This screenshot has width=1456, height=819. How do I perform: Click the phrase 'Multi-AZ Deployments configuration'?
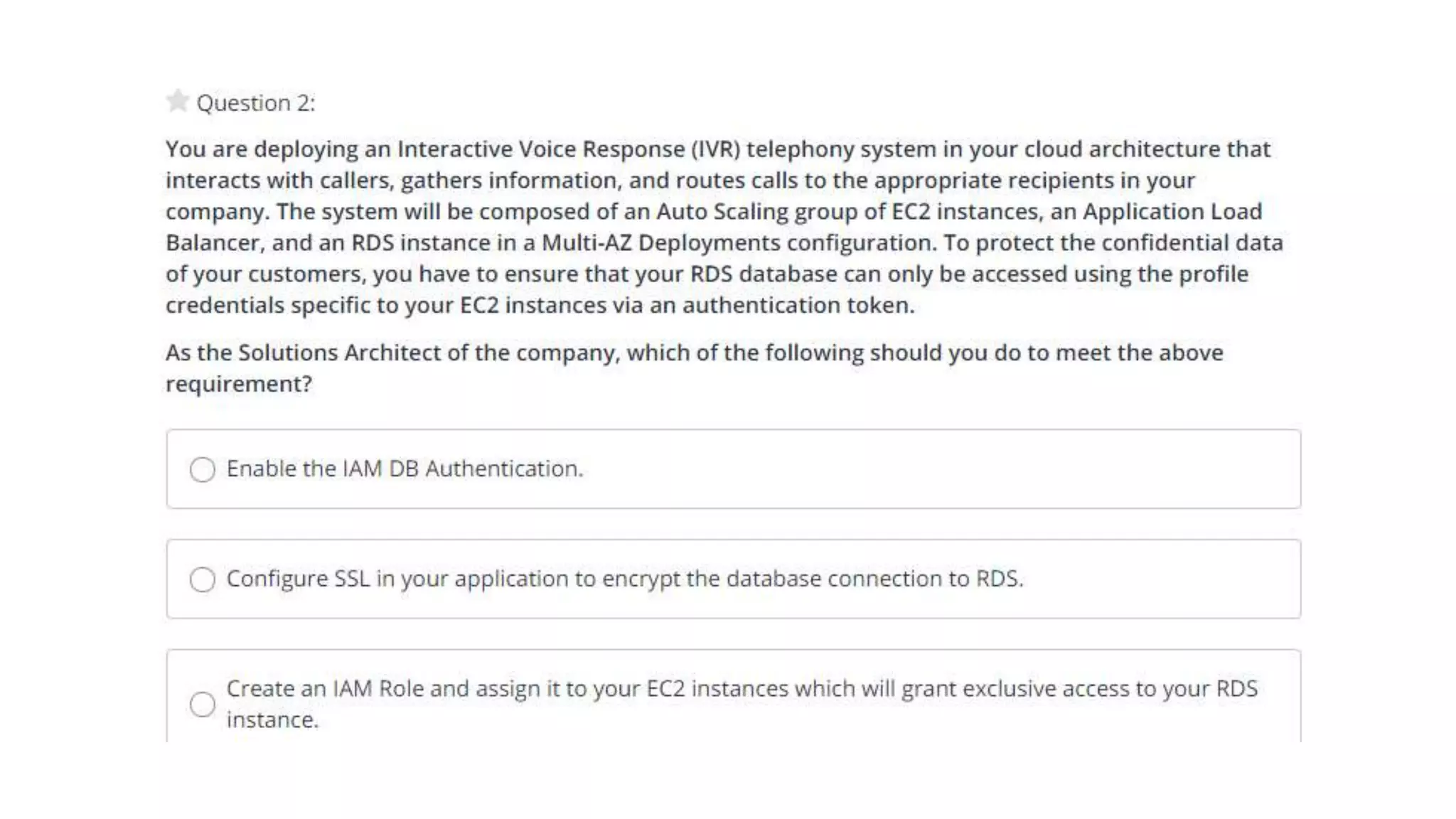coord(738,243)
